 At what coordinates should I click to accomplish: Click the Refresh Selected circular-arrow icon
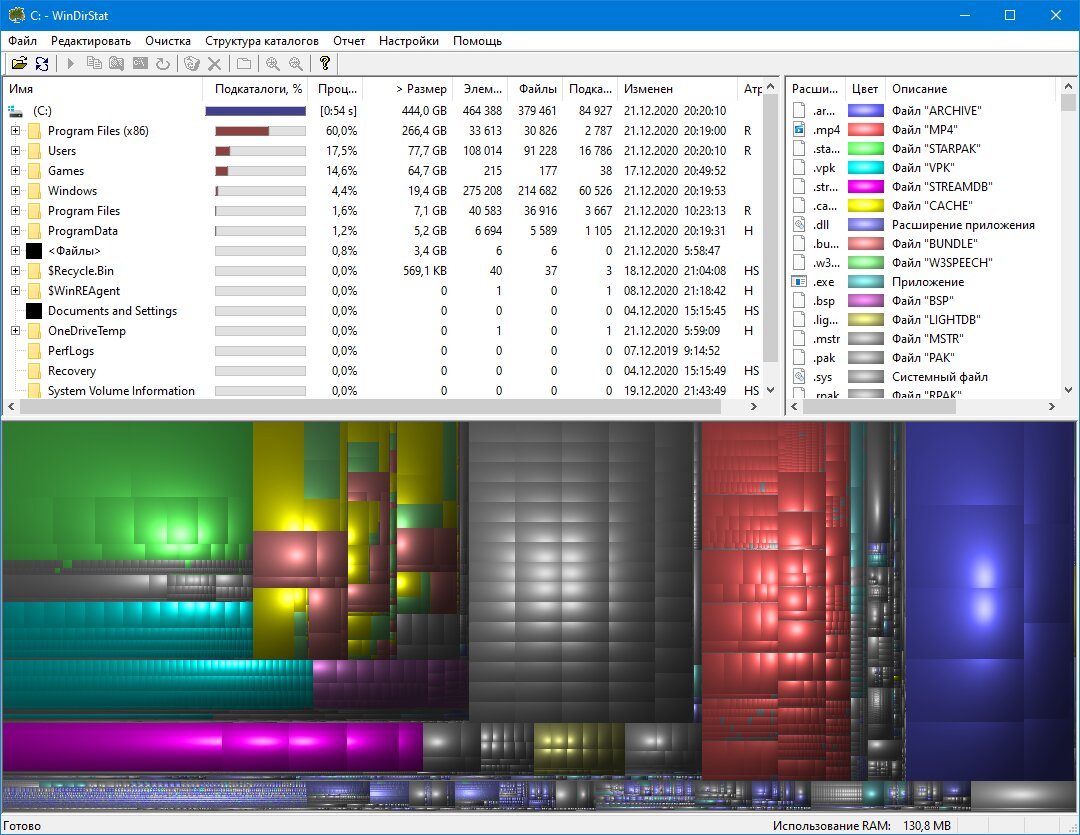tap(163, 63)
